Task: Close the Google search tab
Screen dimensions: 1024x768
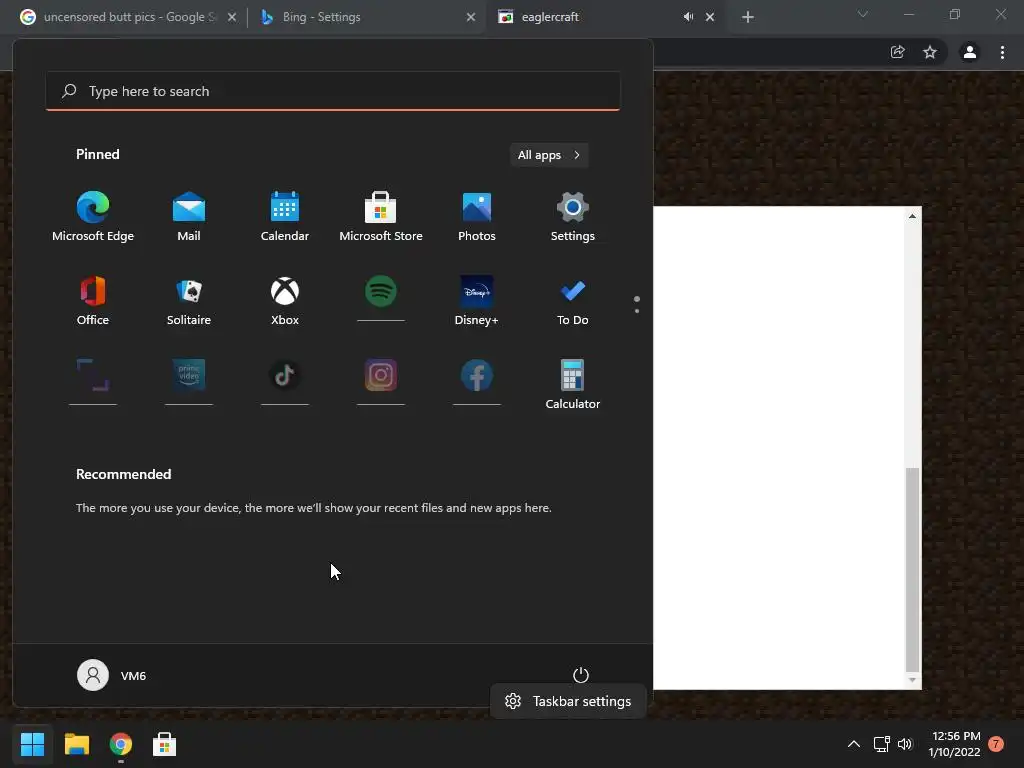Action: [232, 17]
